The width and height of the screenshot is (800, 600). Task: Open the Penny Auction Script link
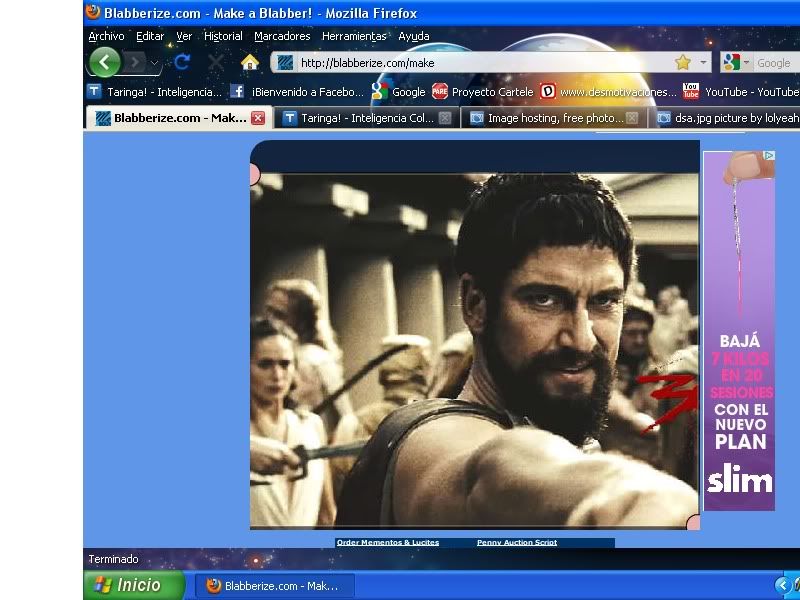tap(517, 542)
